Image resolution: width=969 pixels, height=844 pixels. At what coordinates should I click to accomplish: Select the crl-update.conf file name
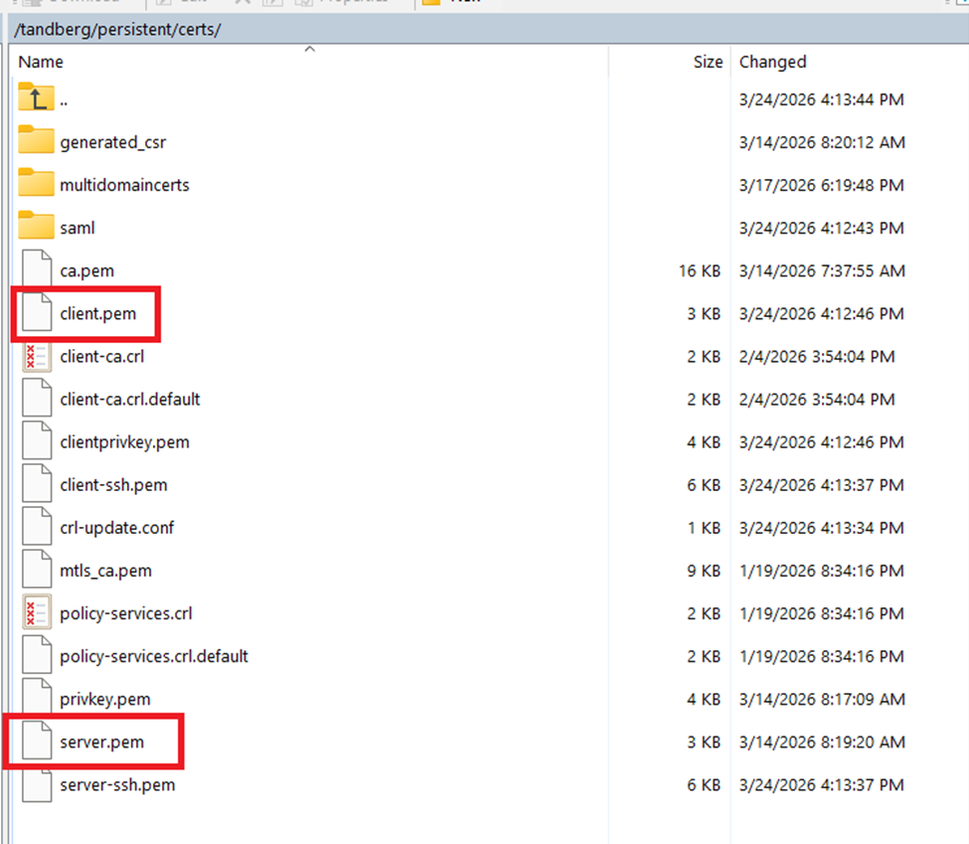coord(117,528)
